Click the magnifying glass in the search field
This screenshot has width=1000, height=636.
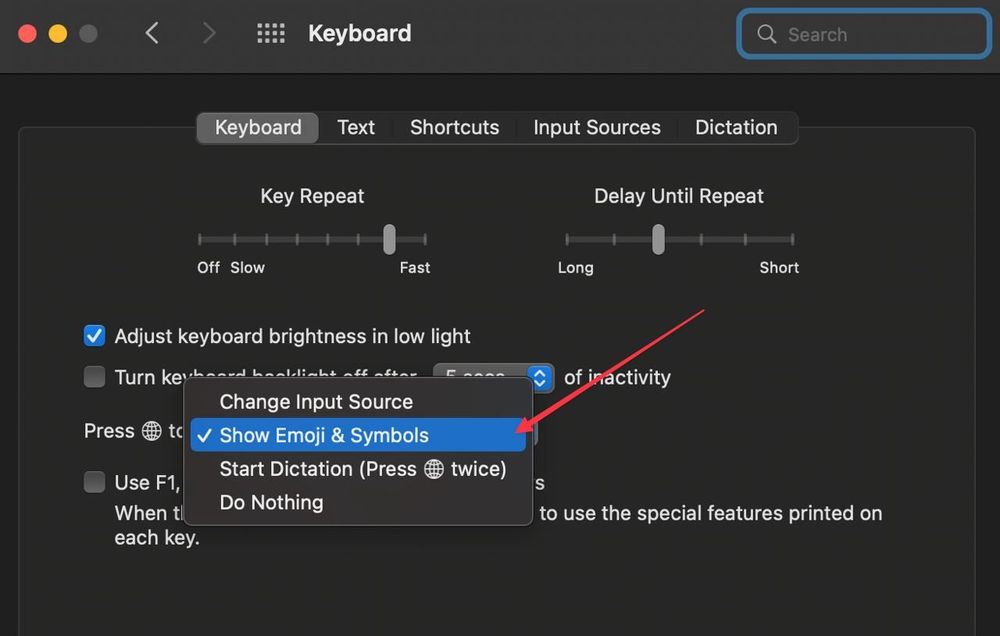coord(766,34)
